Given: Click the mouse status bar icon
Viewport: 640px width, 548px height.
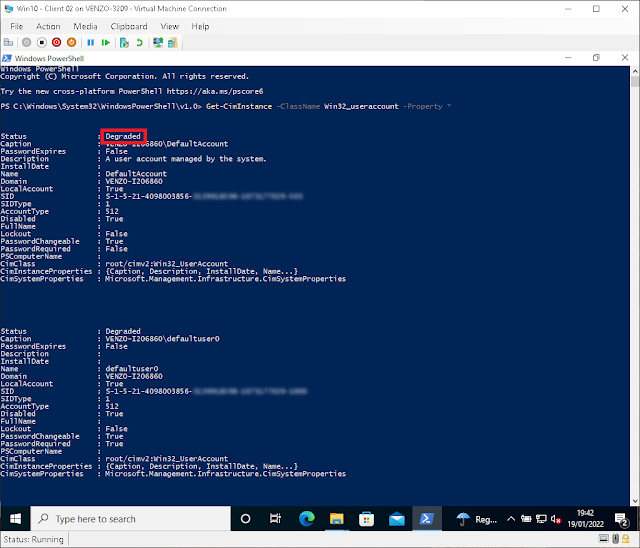Looking at the screenshot, I should pyautogui.click(x=616, y=539).
